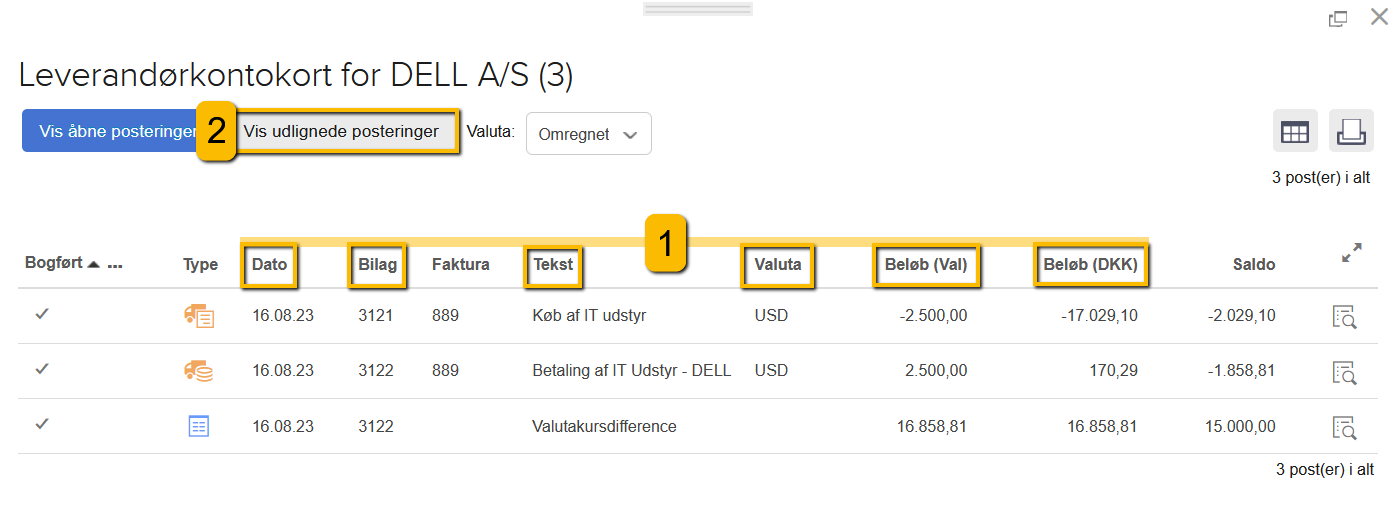Open details icon for Betaling af IT Udstyr row
1397x513 pixels.
(x=1344, y=372)
